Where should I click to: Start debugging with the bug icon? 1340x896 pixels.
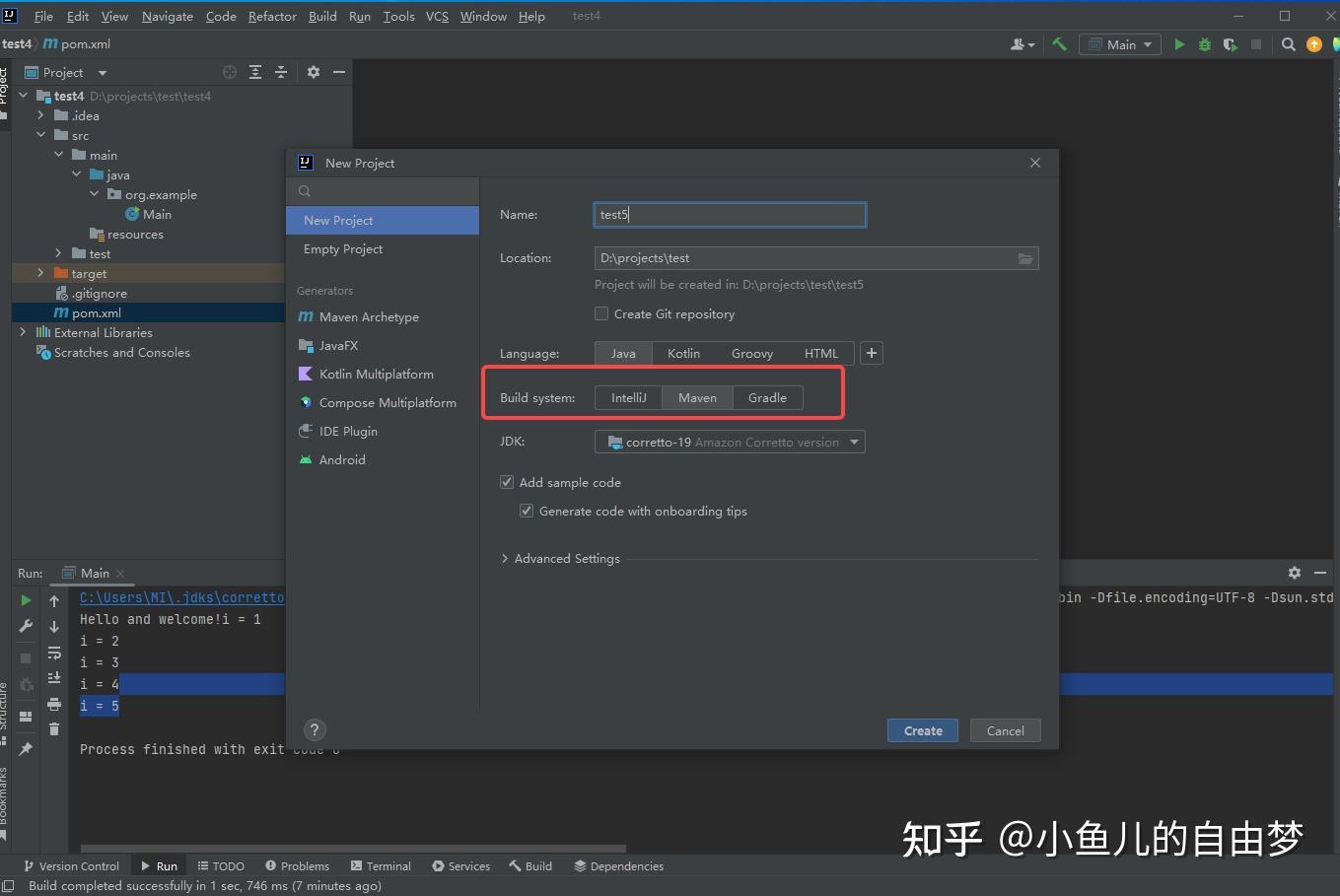coord(1205,44)
